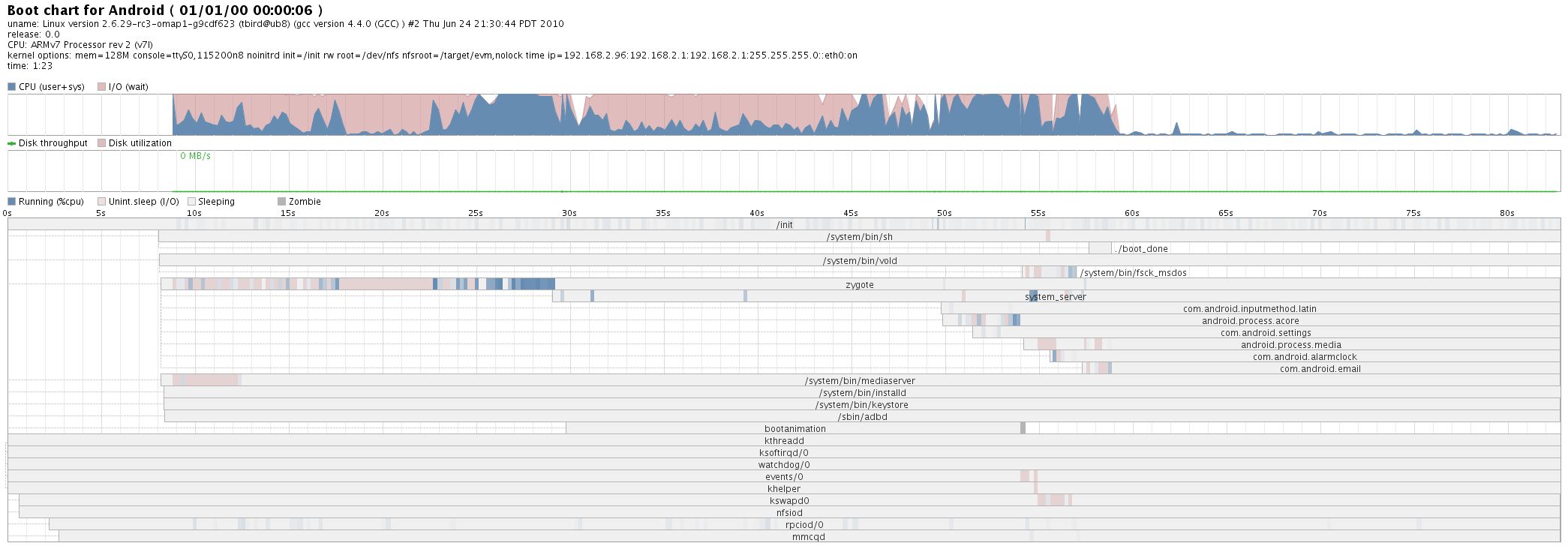The width and height of the screenshot is (1568, 549).
Task: Click the CPU (user+sys) legend color swatch
Action: 11,87
